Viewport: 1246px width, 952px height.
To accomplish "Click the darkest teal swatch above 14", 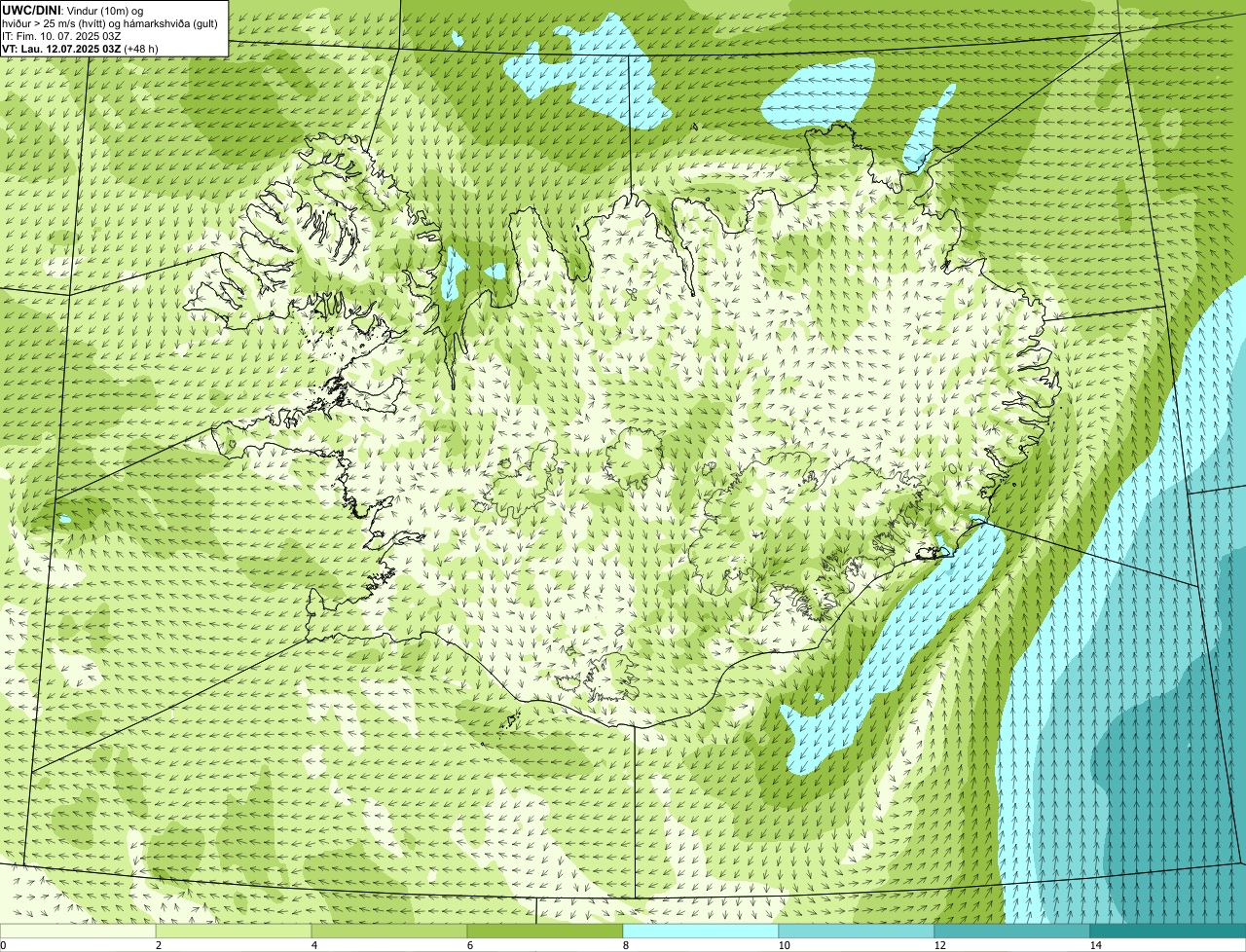I will tap(1168, 931).
